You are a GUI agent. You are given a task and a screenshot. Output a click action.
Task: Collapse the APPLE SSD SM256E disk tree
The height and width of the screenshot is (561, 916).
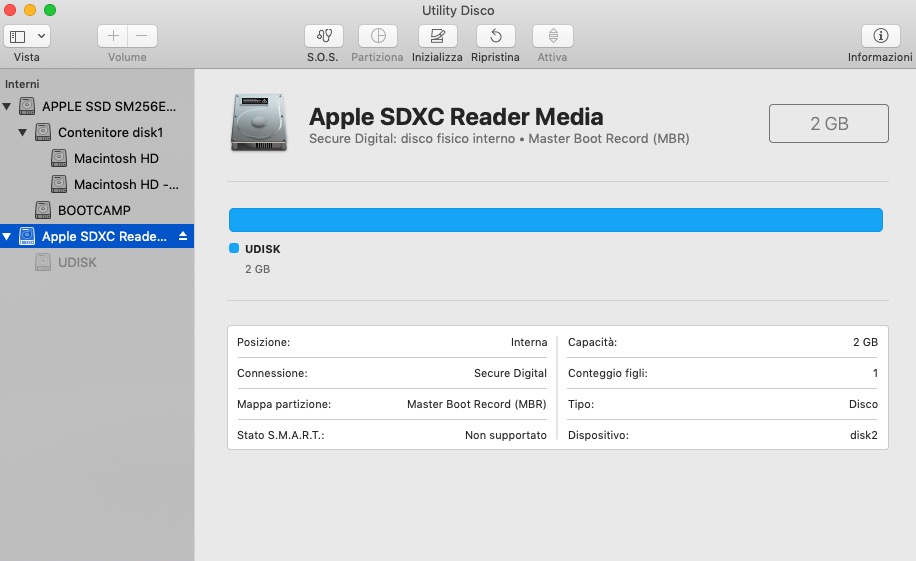pos(6,106)
